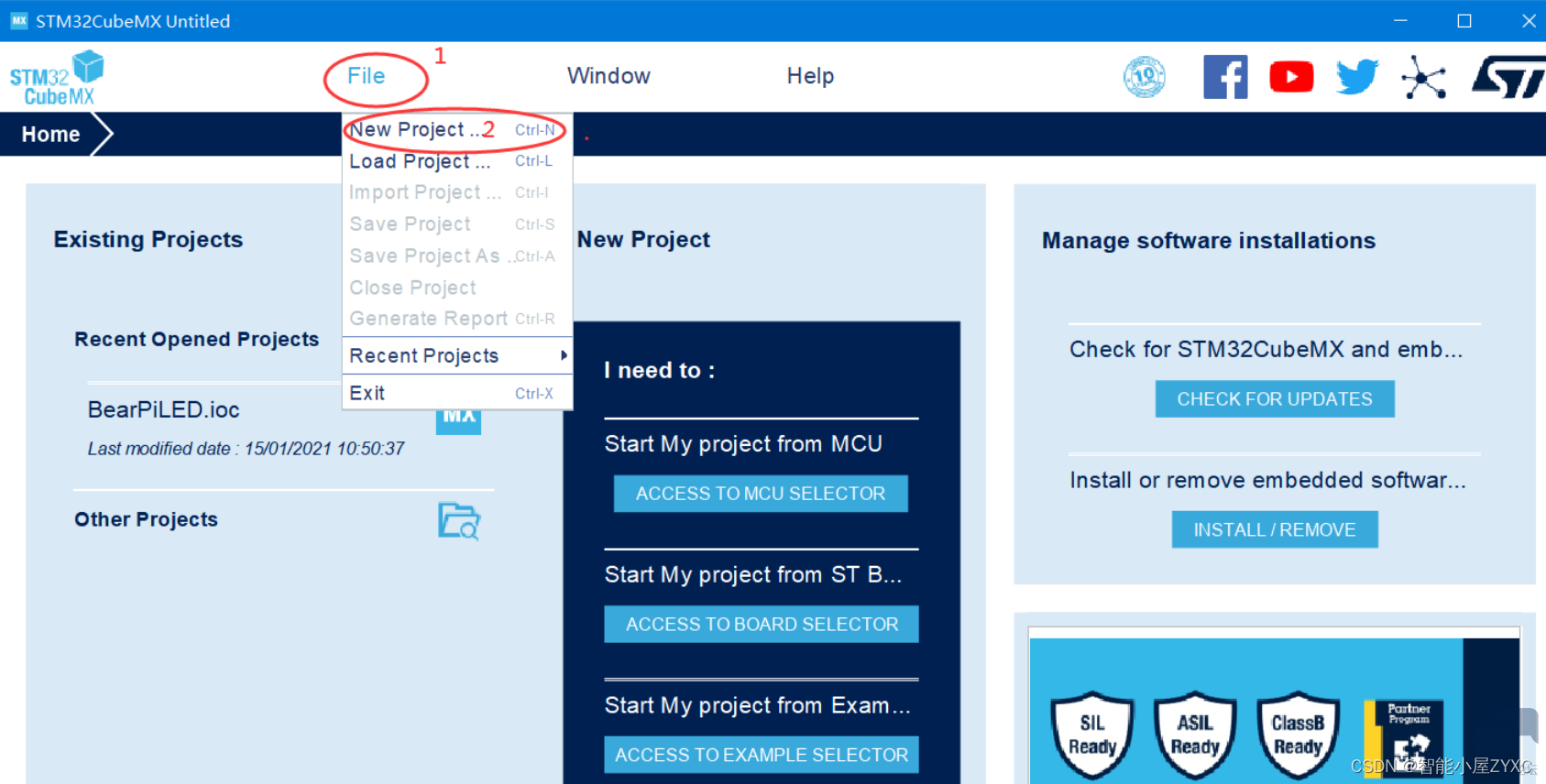Click the ClassB Ready shield badge

[1298, 735]
